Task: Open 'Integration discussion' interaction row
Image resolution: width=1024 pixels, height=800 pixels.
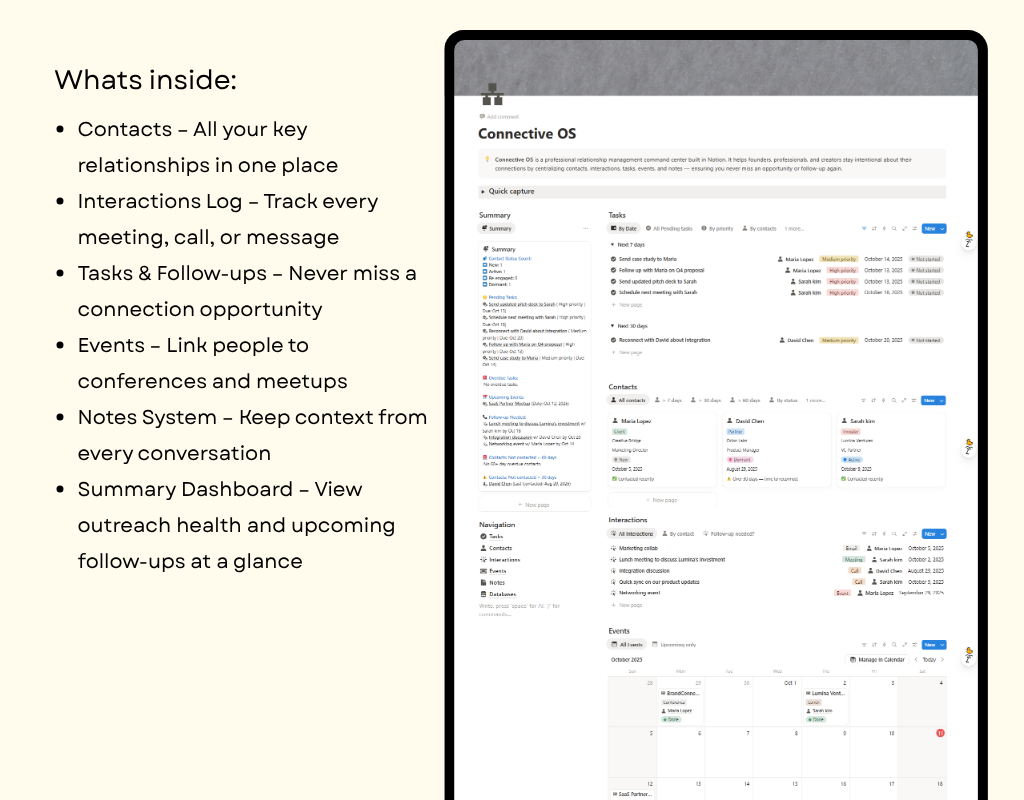Action: 777,571
